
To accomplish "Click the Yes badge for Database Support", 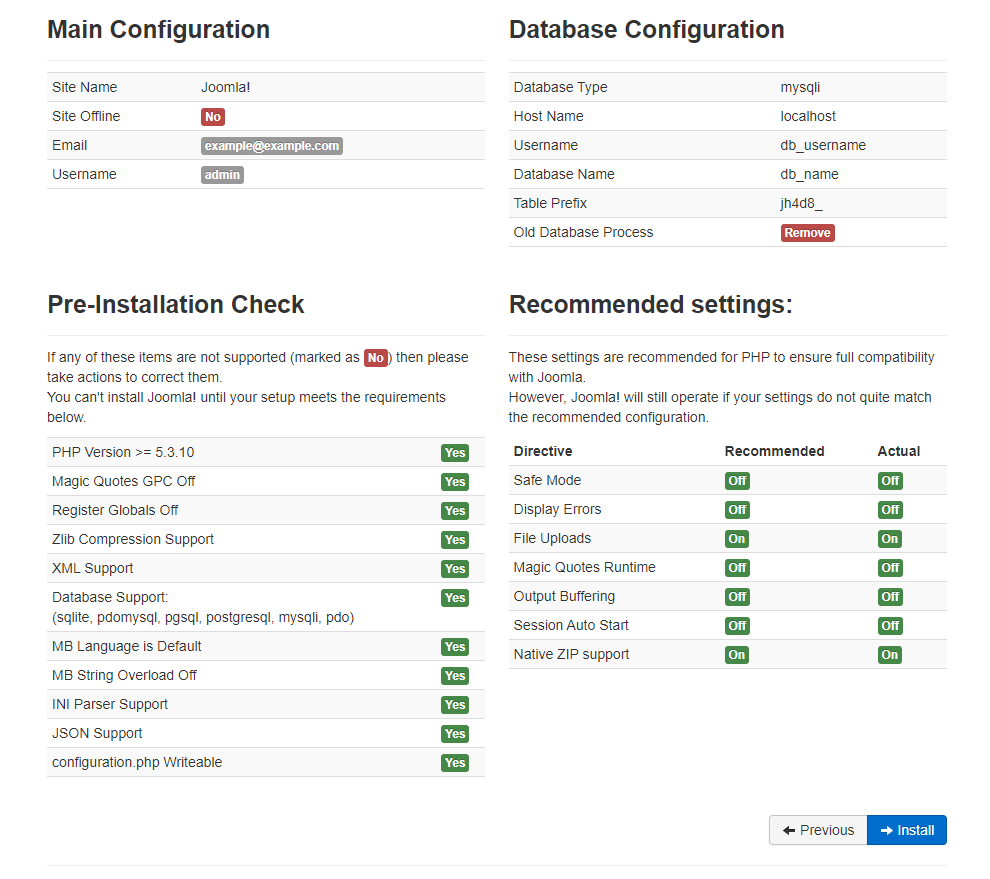I will click(455, 598).
